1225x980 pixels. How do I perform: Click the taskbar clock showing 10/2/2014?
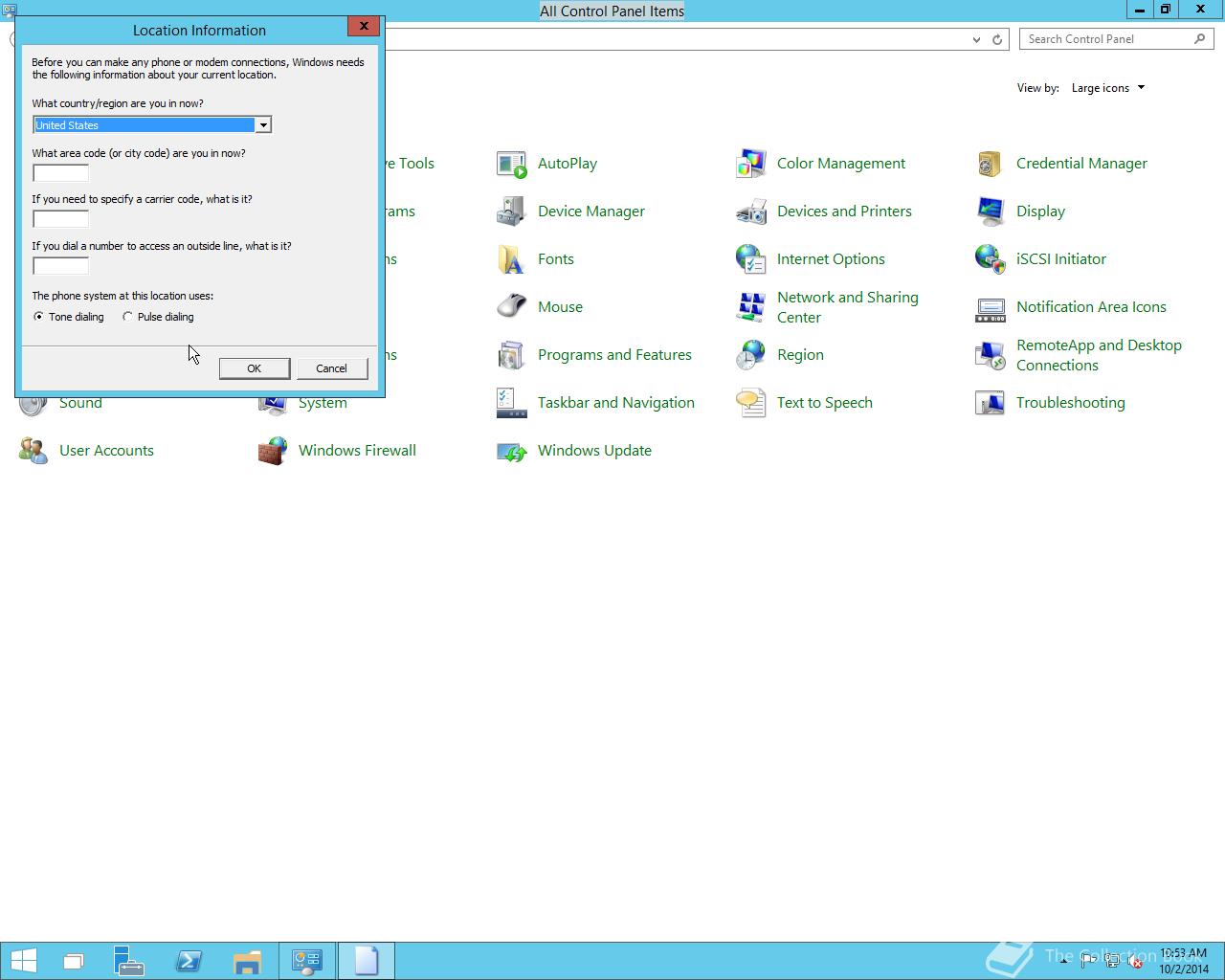tap(1184, 961)
